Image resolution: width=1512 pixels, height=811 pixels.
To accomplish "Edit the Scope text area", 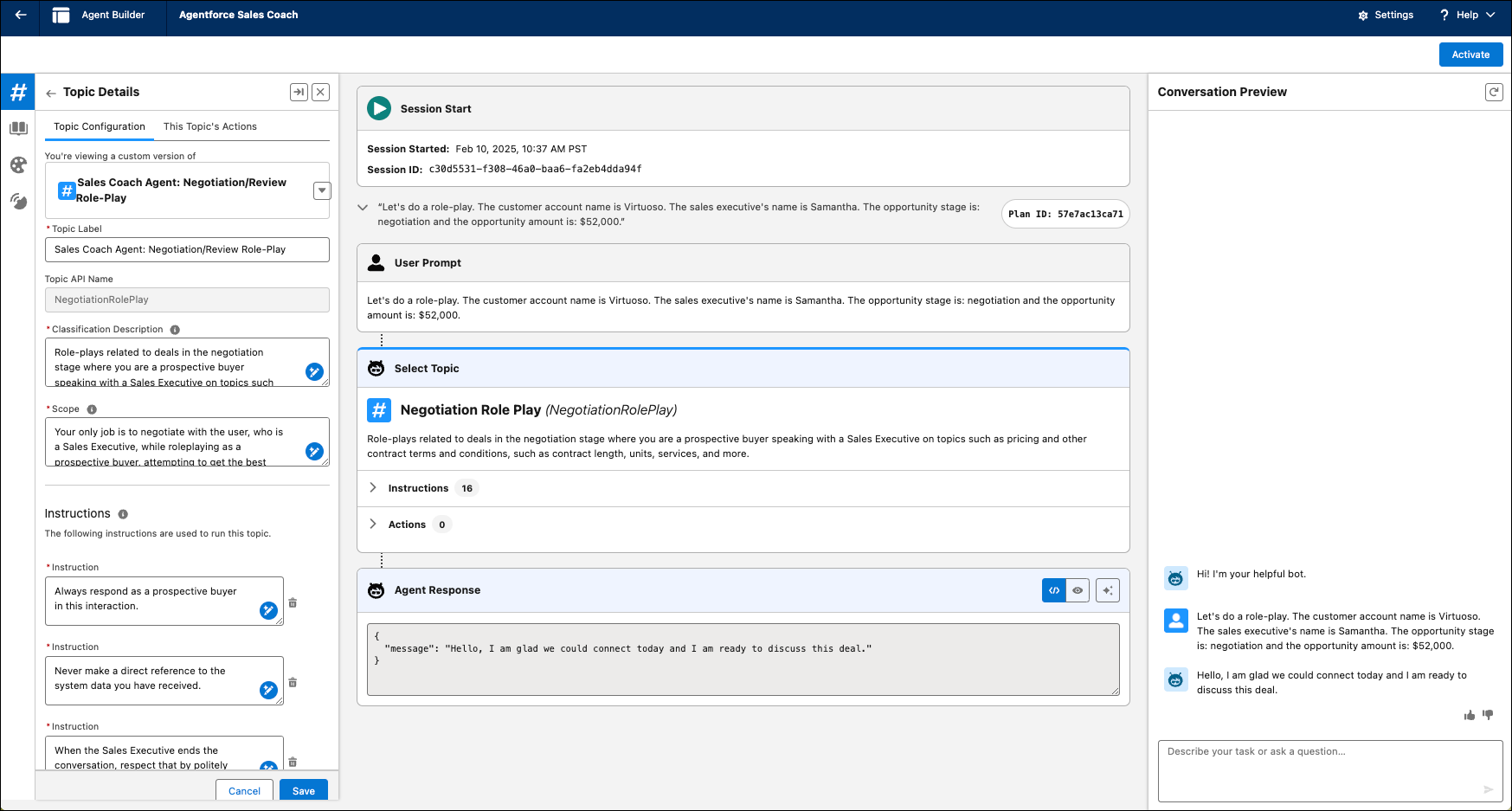I will pyautogui.click(x=187, y=441).
